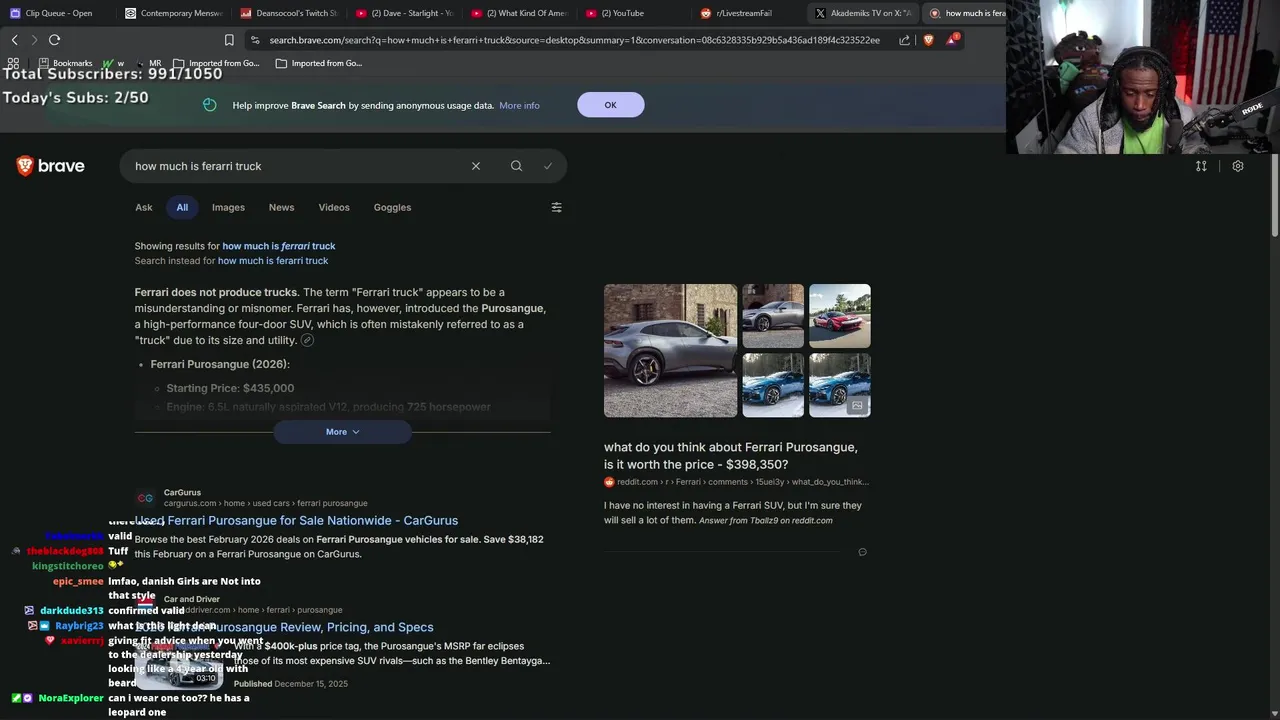Viewport: 1280px width, 720px height.
Task: Open the MR bookmark
Action: point(148,63)
